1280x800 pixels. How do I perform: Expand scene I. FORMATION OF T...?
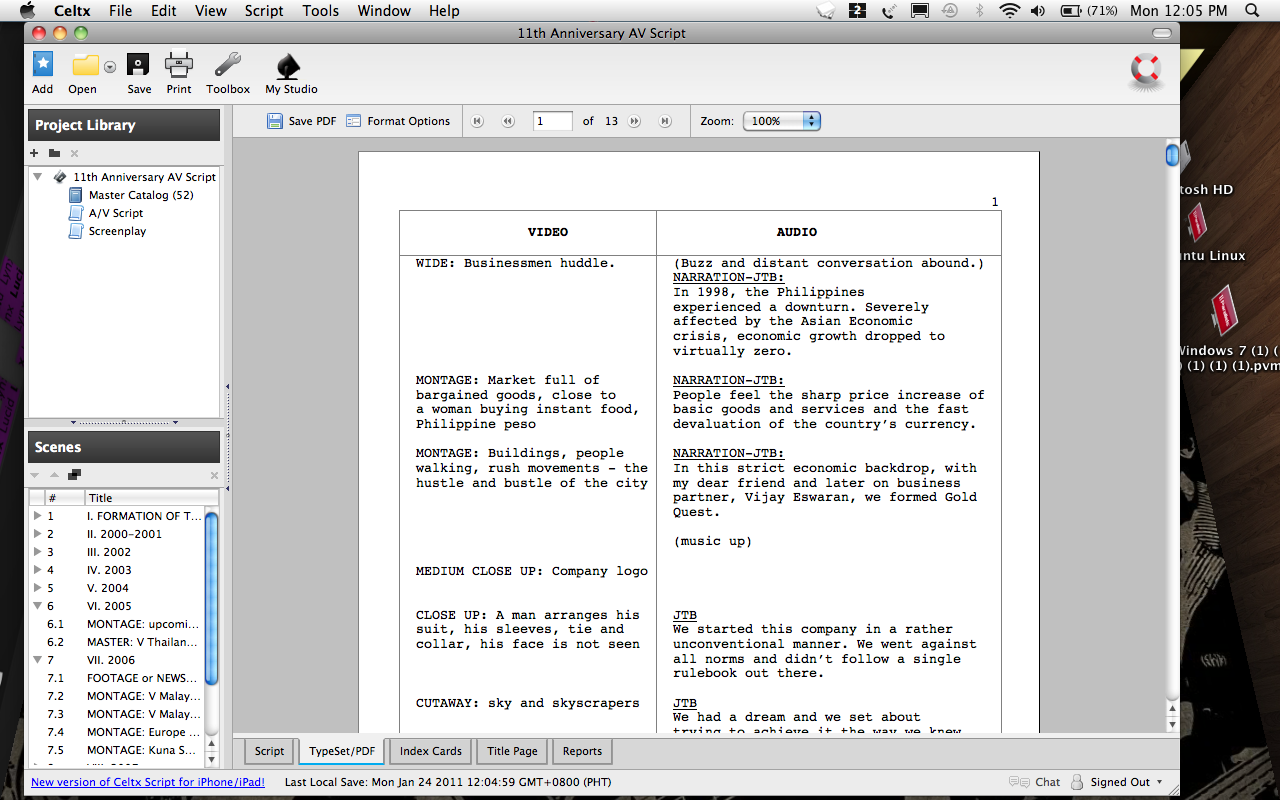pyautogui.click(x=37, y=516)
